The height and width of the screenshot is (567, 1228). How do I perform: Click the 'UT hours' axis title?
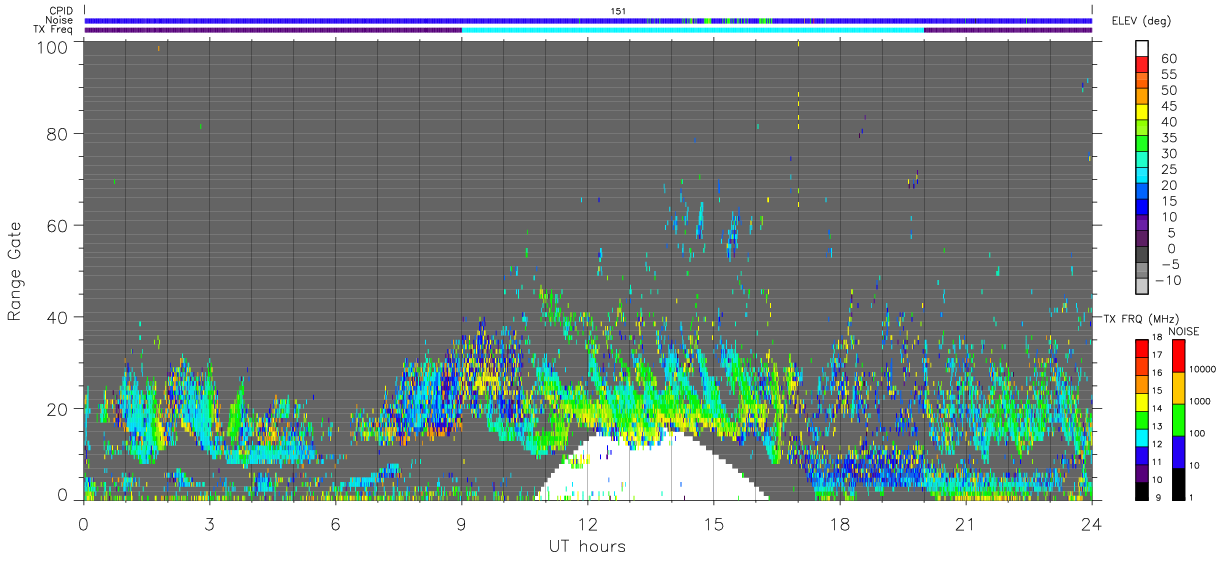587,546
